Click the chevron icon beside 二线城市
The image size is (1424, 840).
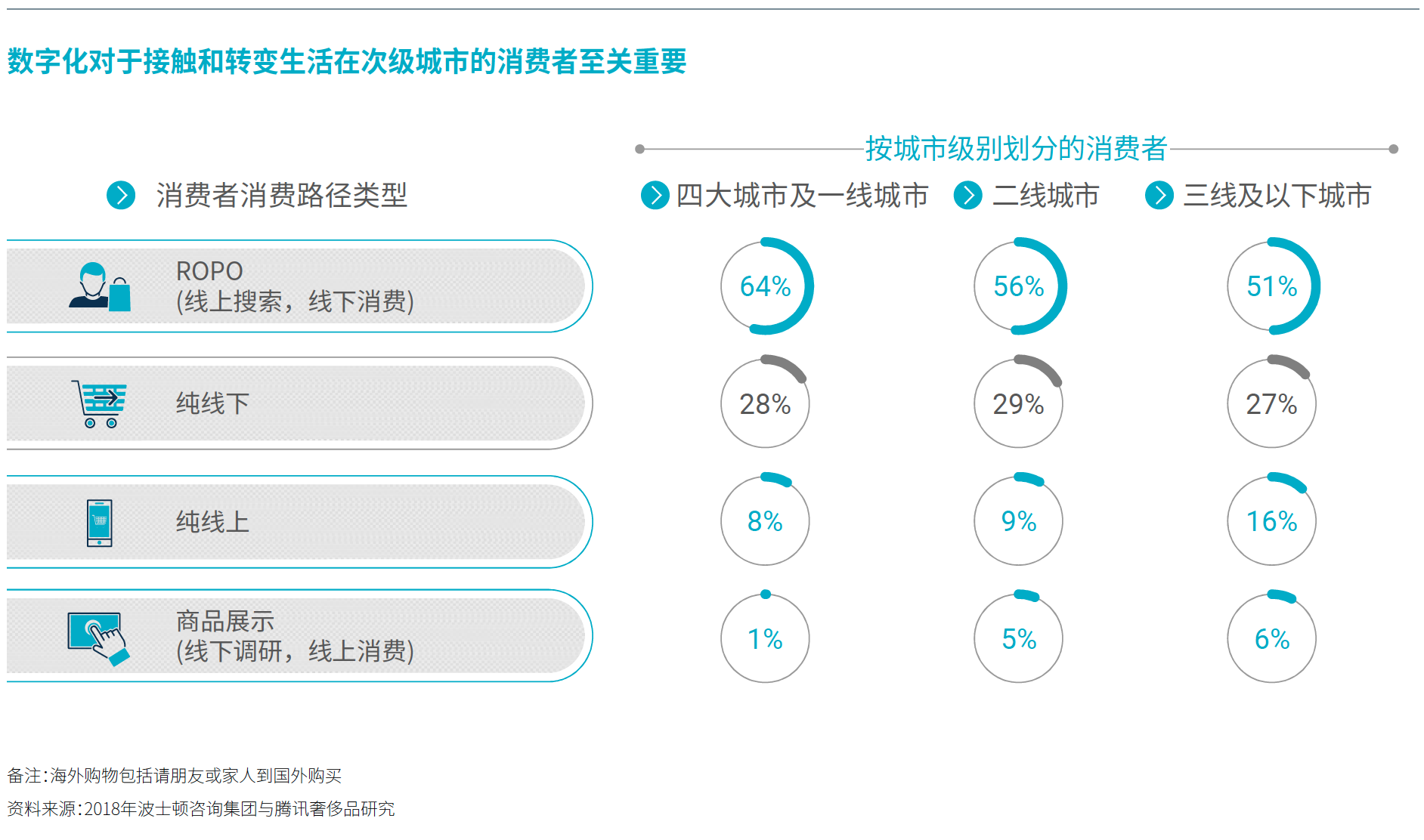point(968,195)
